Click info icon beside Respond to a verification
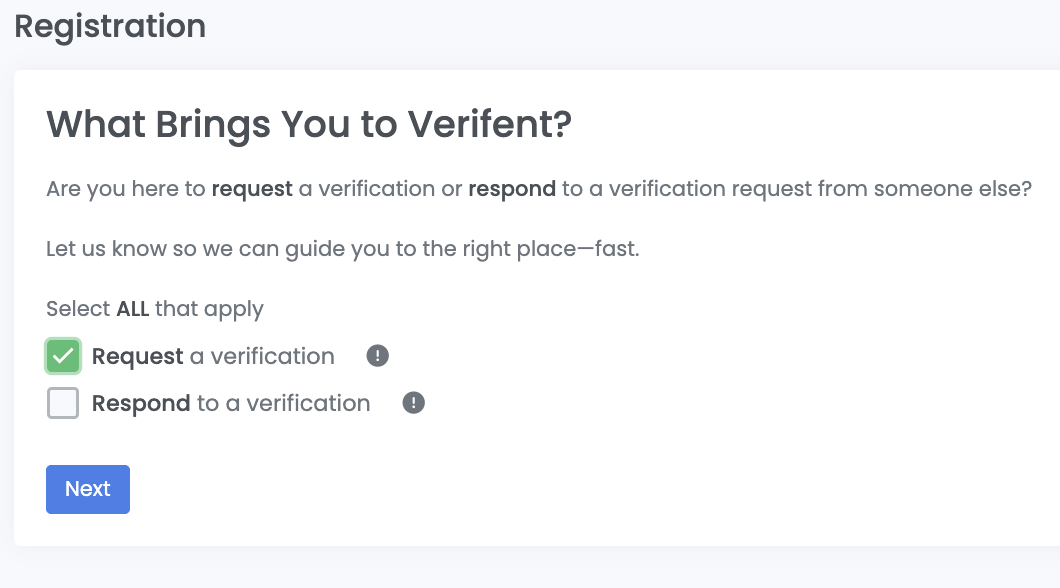Image resolution: width=1060 pixels, height=588 pixels. point(413,403)
